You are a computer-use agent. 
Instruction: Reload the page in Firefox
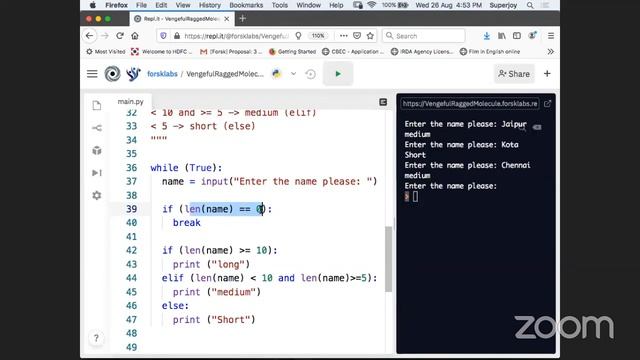click(120, 36)
